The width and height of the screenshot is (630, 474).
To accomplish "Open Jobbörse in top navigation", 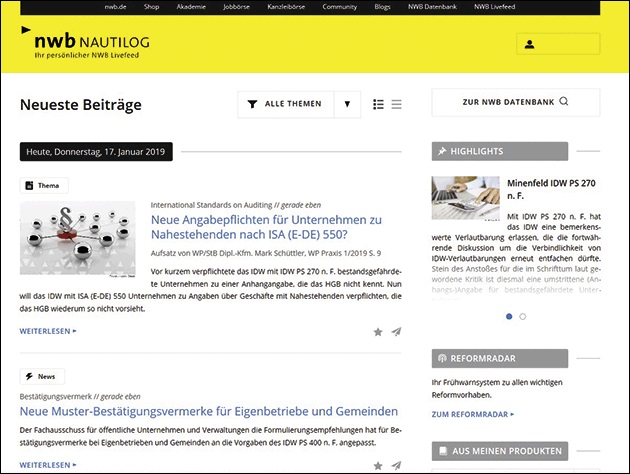I will 239,7.
